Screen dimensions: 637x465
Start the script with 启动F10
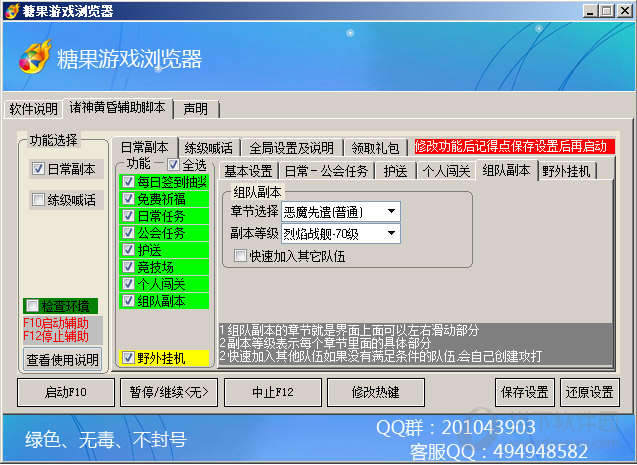tap(66, 392)
